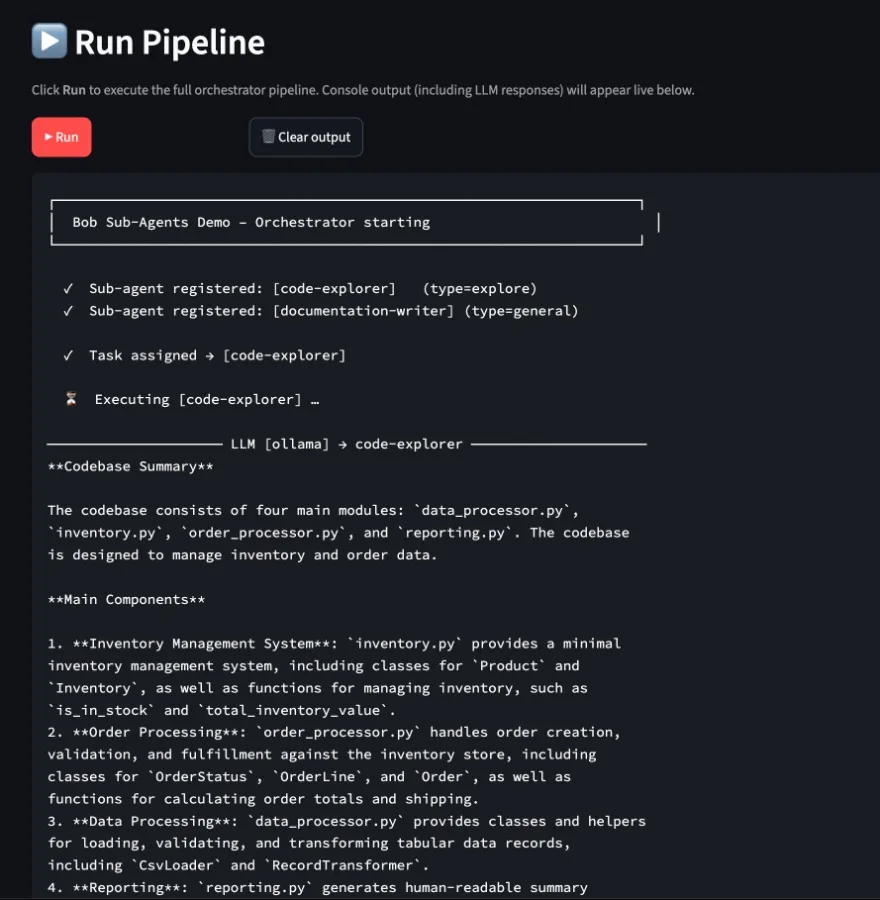The height and width of the screenshot is (900, 880).
Task: Click the checkmark next to code-explorer registered
Action: tap(68, 289)
